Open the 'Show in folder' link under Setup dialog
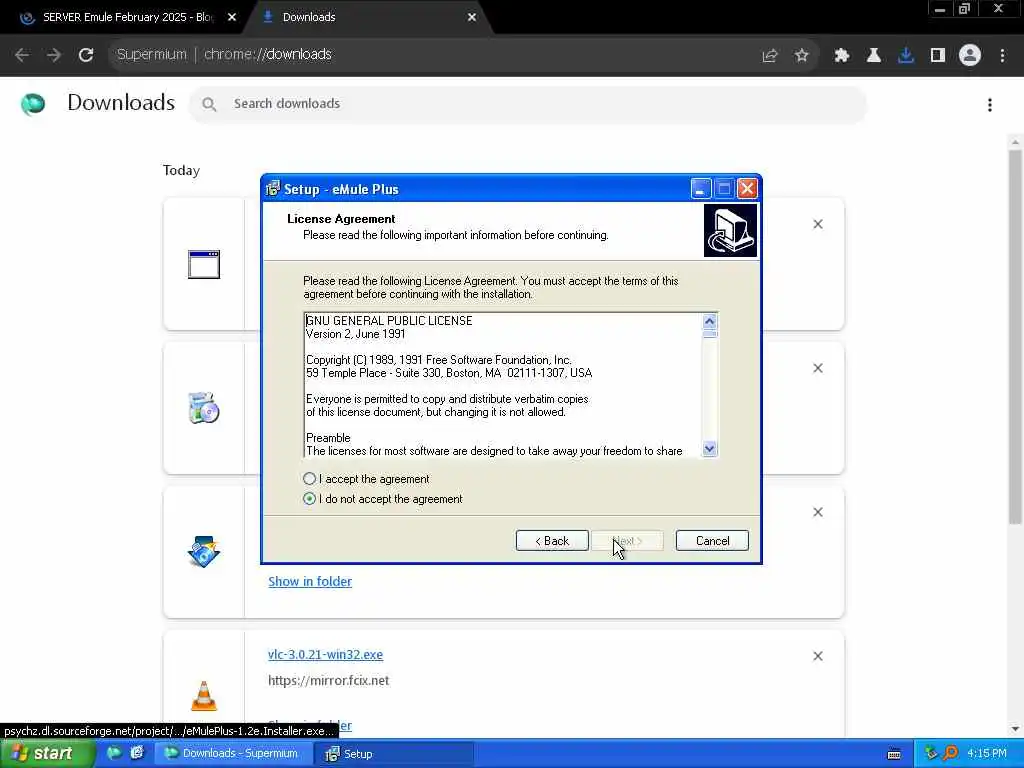 click(310, 581)
